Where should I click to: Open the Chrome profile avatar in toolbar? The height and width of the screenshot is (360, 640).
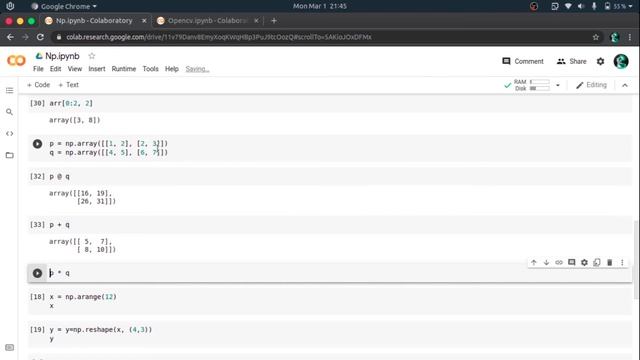click(615, 37)
